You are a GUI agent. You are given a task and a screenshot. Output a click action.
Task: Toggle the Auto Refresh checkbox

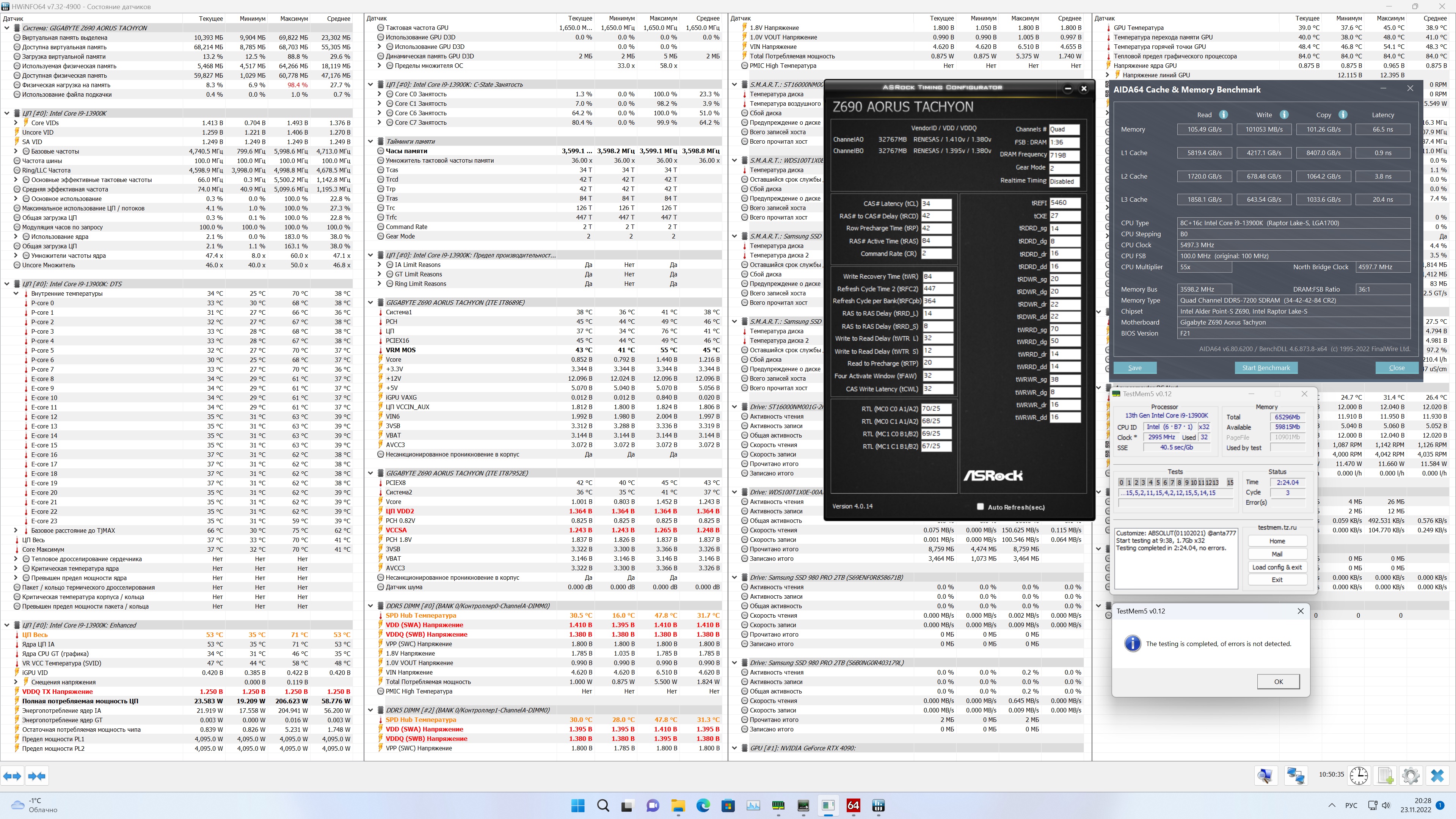[x=980, y=507]
